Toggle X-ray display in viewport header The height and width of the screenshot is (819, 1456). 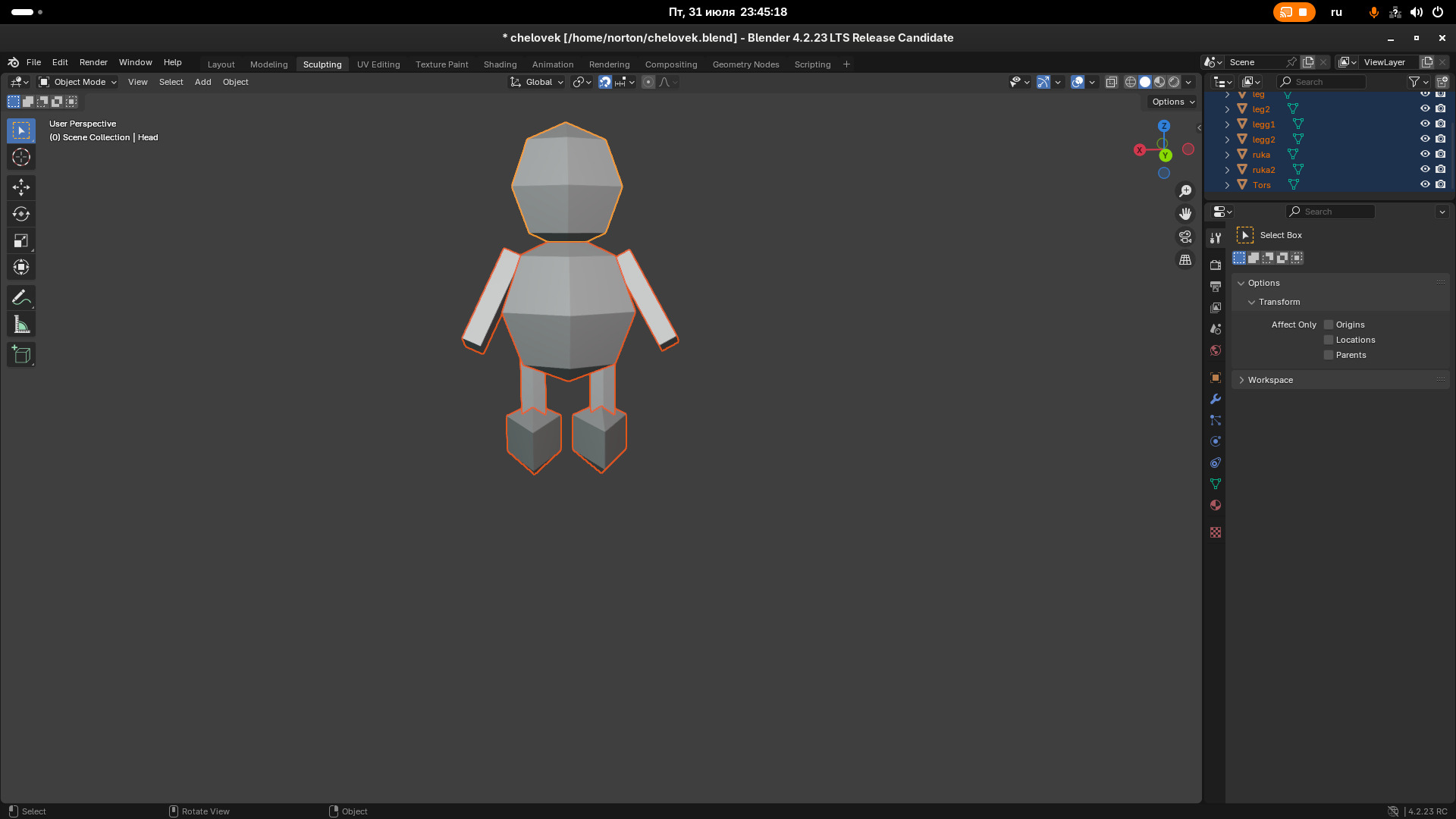pos(1112,82)
